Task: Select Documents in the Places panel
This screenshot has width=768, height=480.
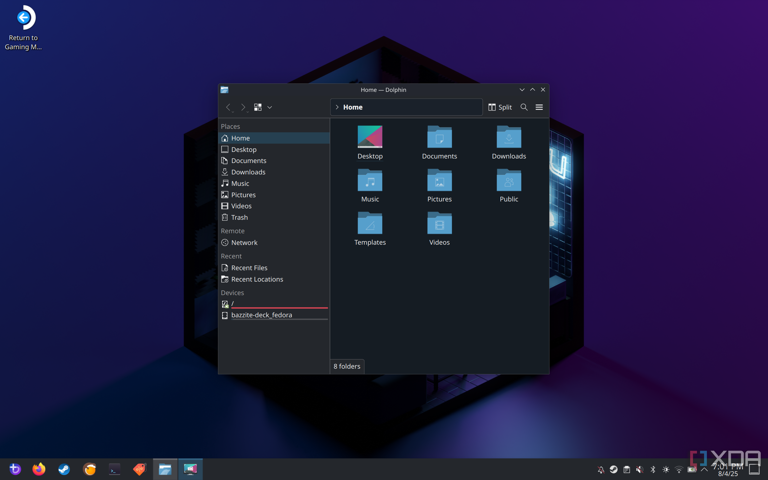Action: pyautogui.click(x=274, y=161)
